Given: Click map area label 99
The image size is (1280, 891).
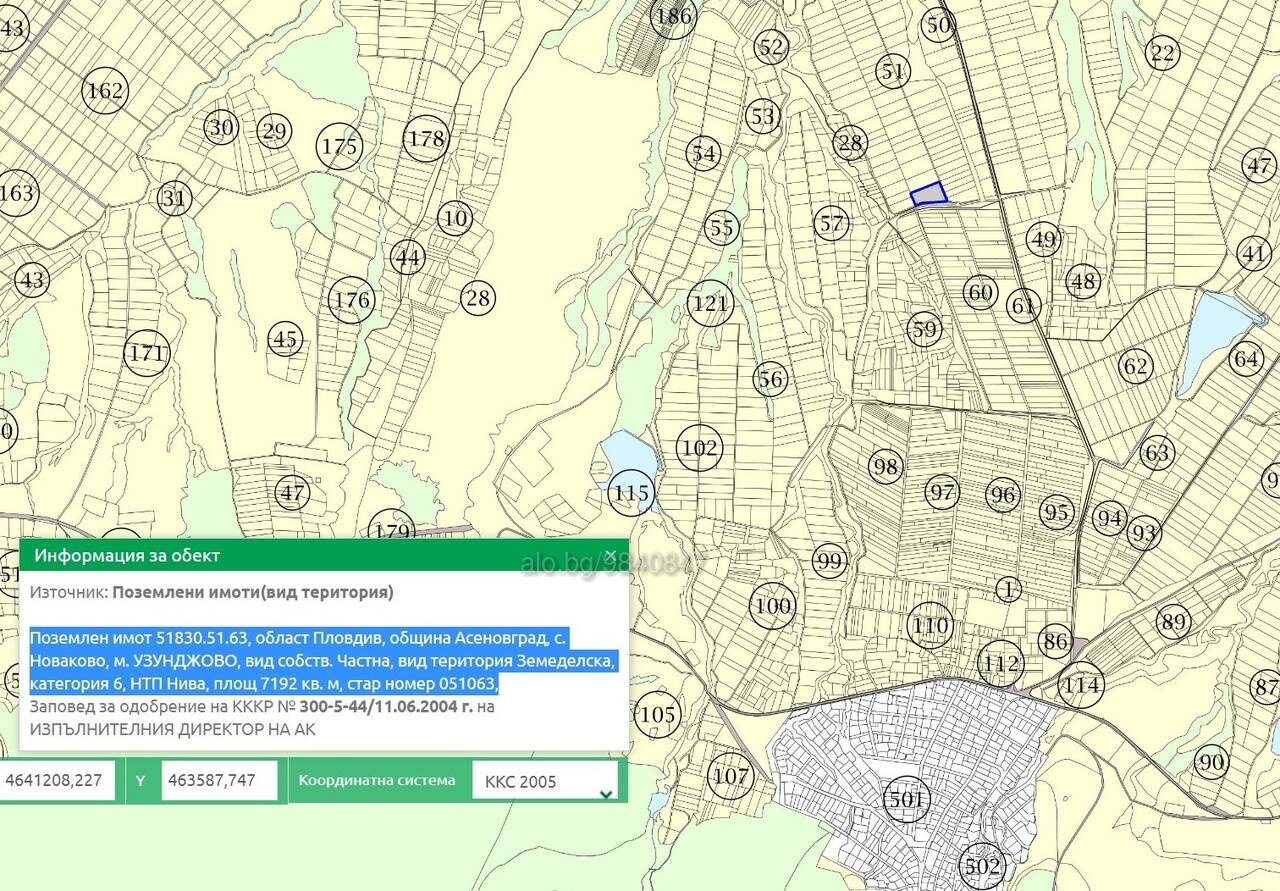Looking at the screenshot, I should (x=829, y=560).
